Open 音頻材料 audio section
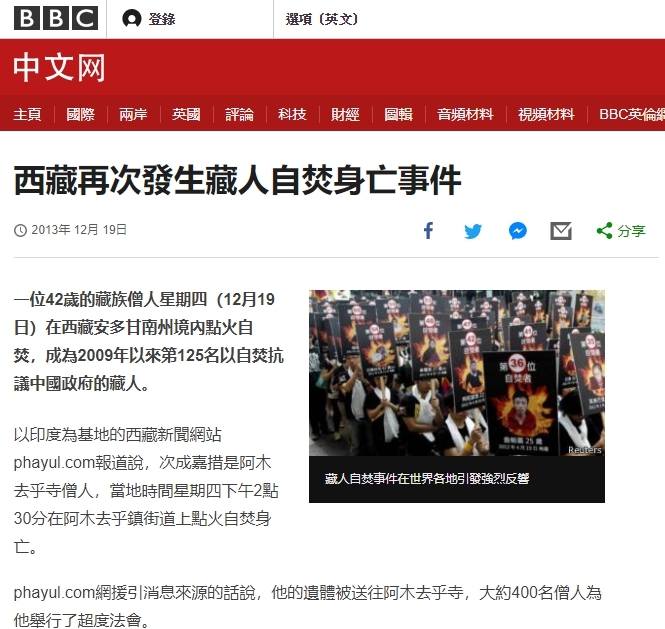 coord(465,115)
